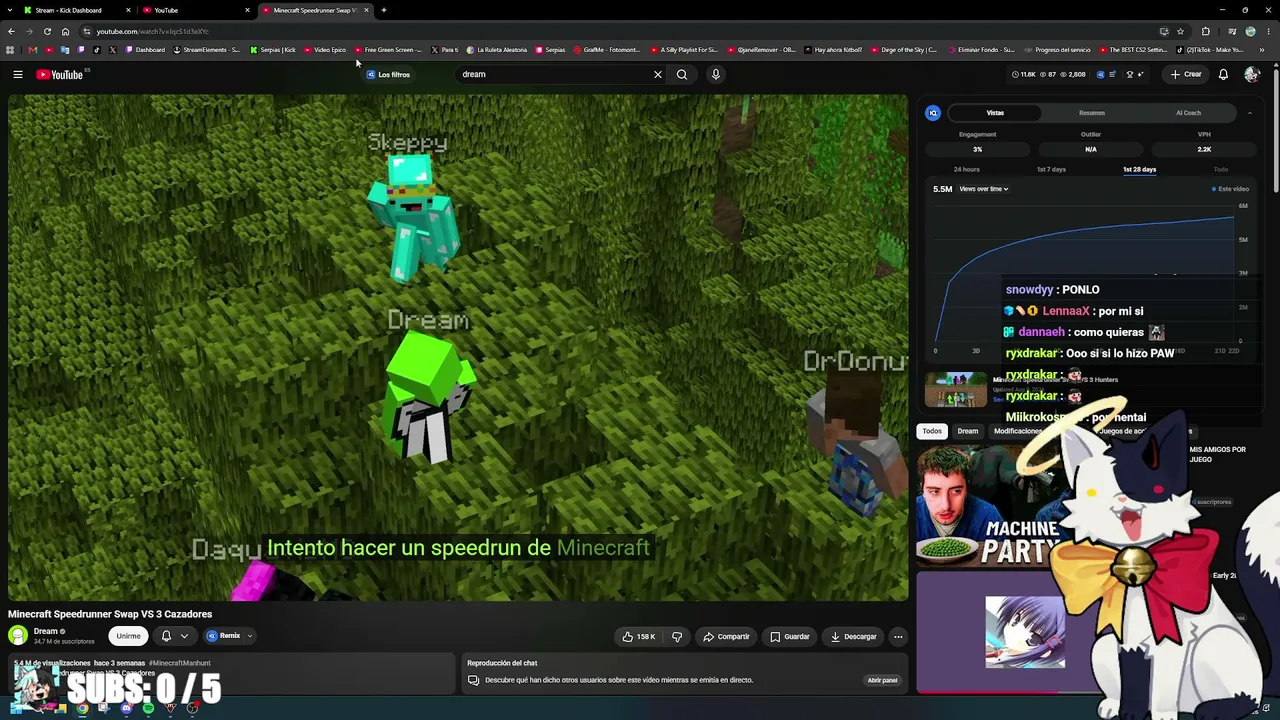Close the Minecraft Speedrunner Swap tab

point(366,10)
